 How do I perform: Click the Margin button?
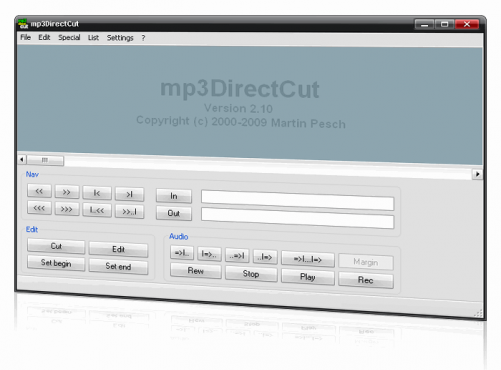pos(366,262)
